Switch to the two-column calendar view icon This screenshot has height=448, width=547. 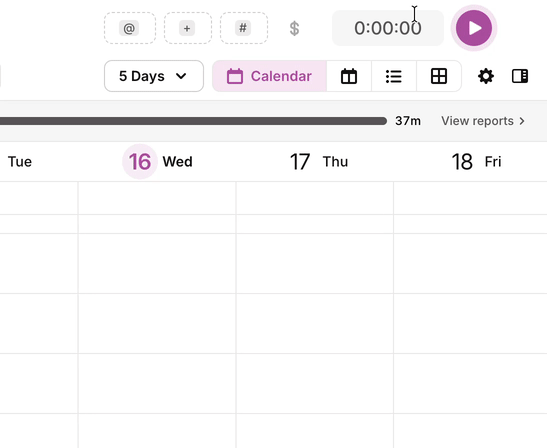pos(349,76)
